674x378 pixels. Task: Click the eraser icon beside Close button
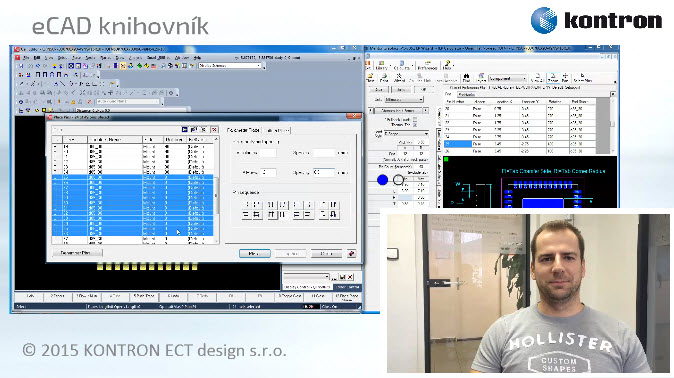pos(351,253)
